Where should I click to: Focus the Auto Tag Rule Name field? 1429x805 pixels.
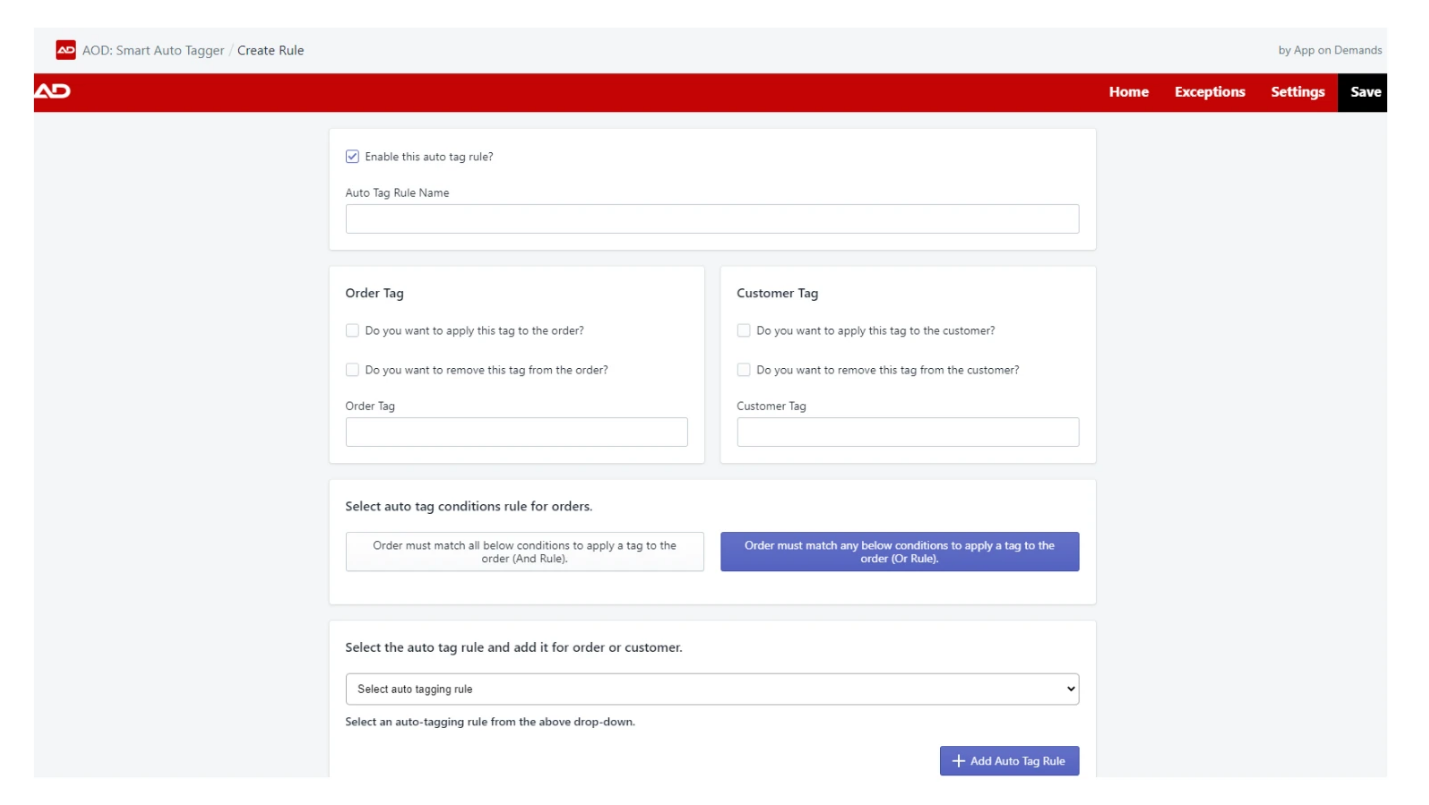711,219
